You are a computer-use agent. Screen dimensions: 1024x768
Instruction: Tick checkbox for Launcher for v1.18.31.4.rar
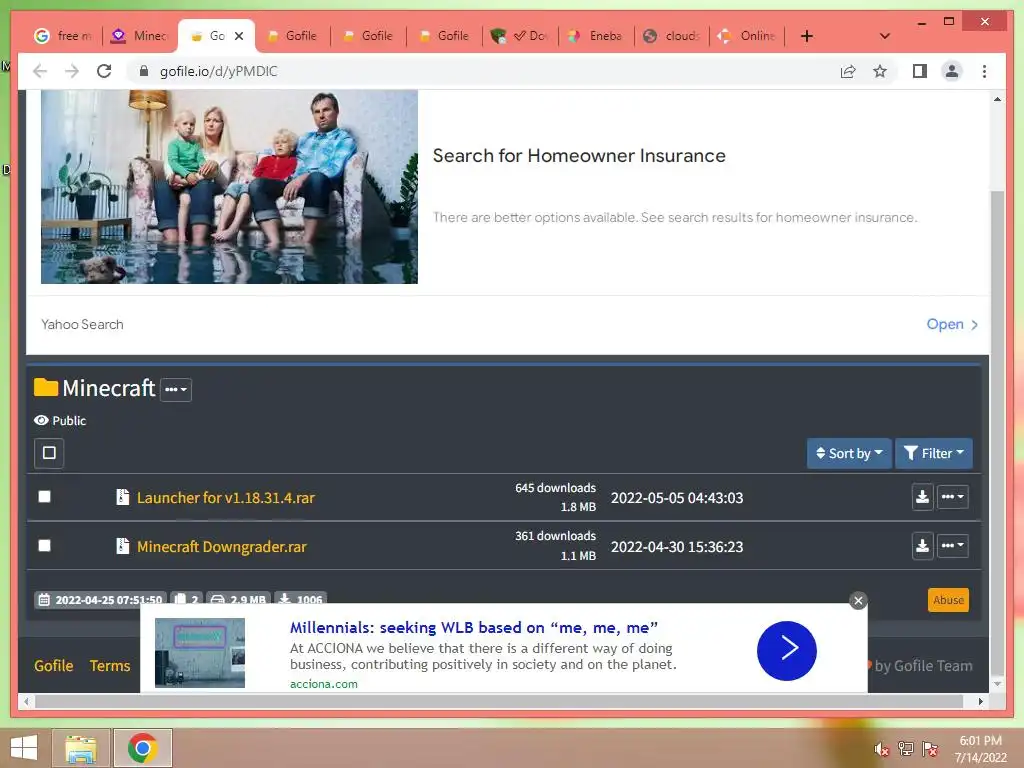(44, 497)
